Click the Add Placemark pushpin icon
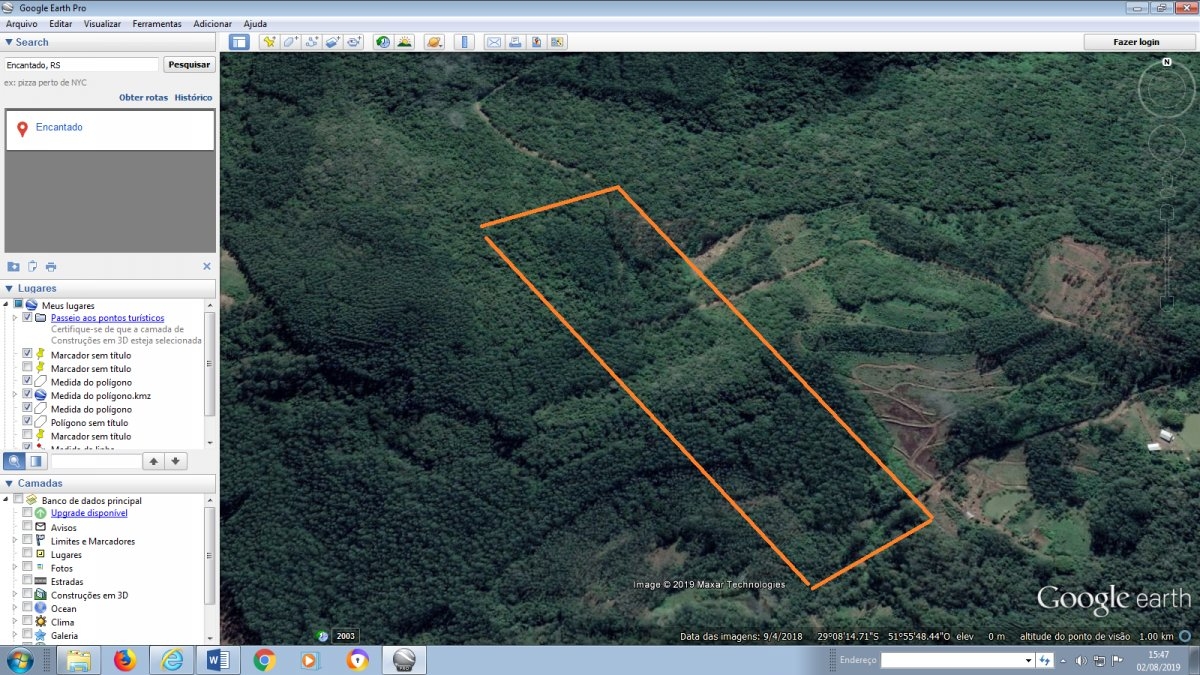This screenshot has width=1200, height=675. click(268, 42)
